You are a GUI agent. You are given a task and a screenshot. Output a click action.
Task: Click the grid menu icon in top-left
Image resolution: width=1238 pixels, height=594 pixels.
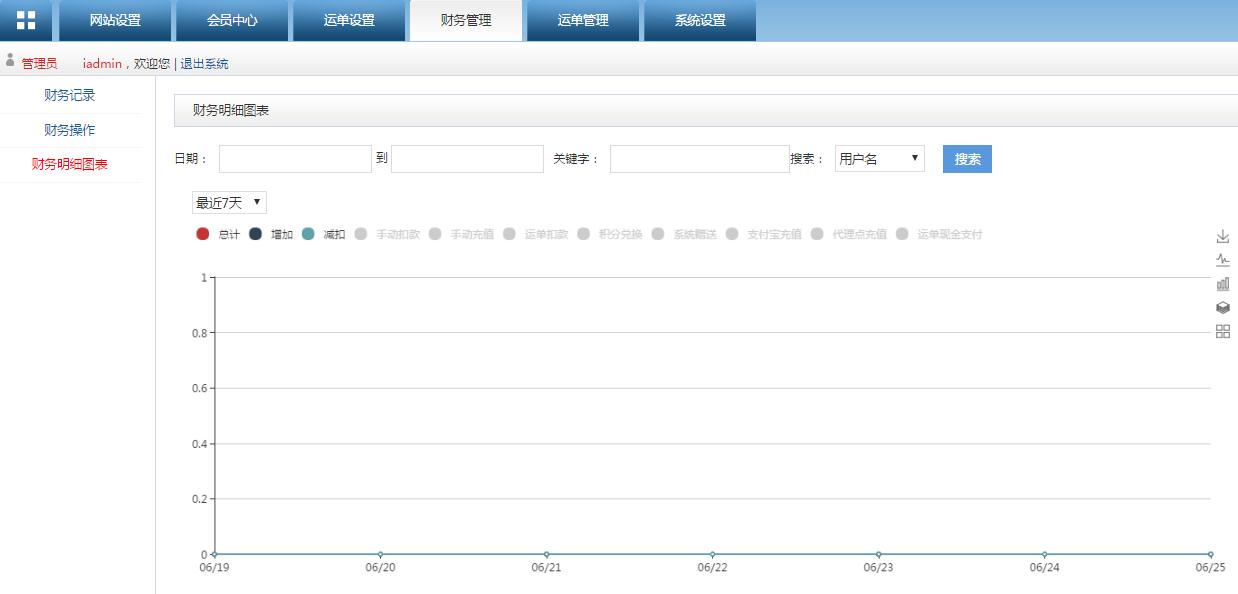(x=26, y=20)
